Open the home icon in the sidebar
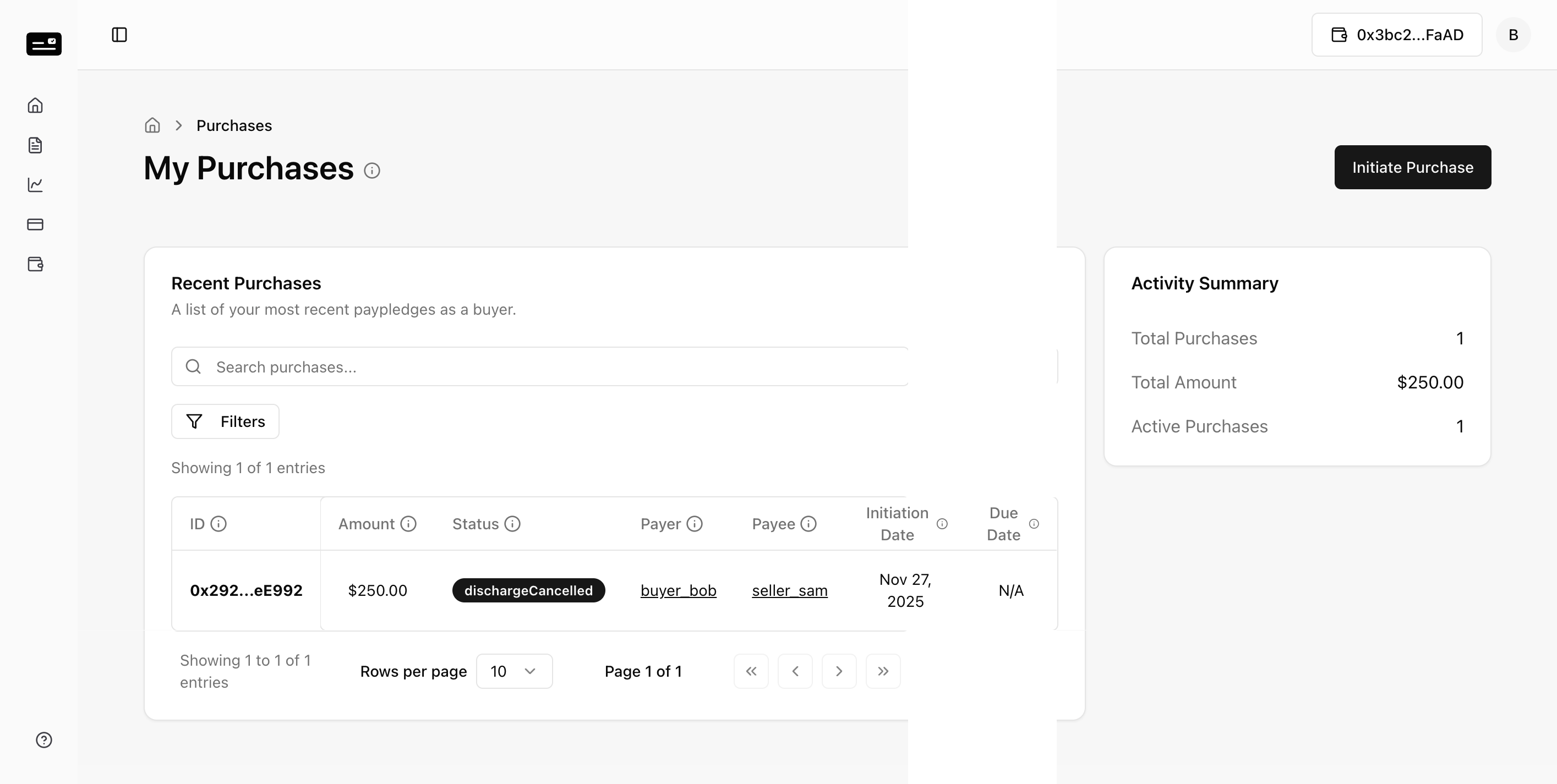 35,106
